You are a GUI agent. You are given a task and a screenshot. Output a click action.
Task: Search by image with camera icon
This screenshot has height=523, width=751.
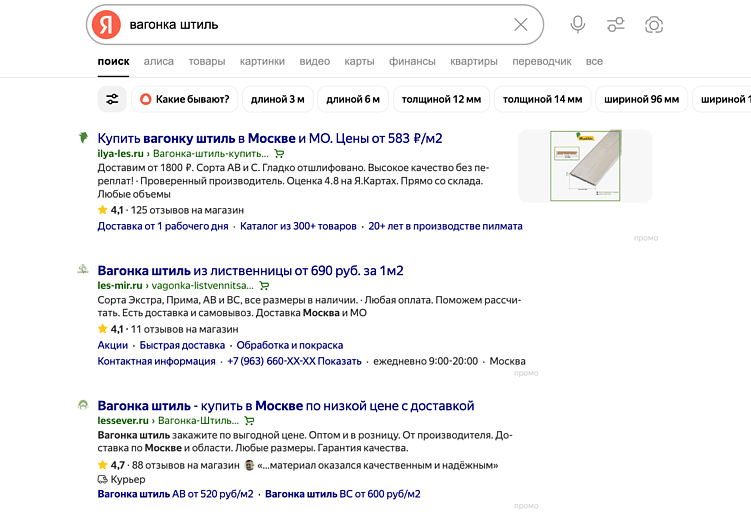(x=654, y=25)
